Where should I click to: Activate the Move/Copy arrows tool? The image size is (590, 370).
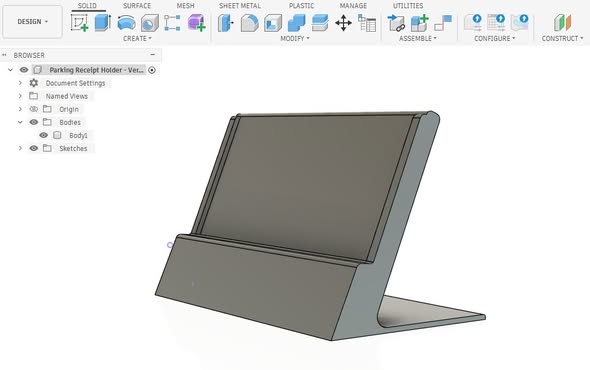[x=343, y=23]
